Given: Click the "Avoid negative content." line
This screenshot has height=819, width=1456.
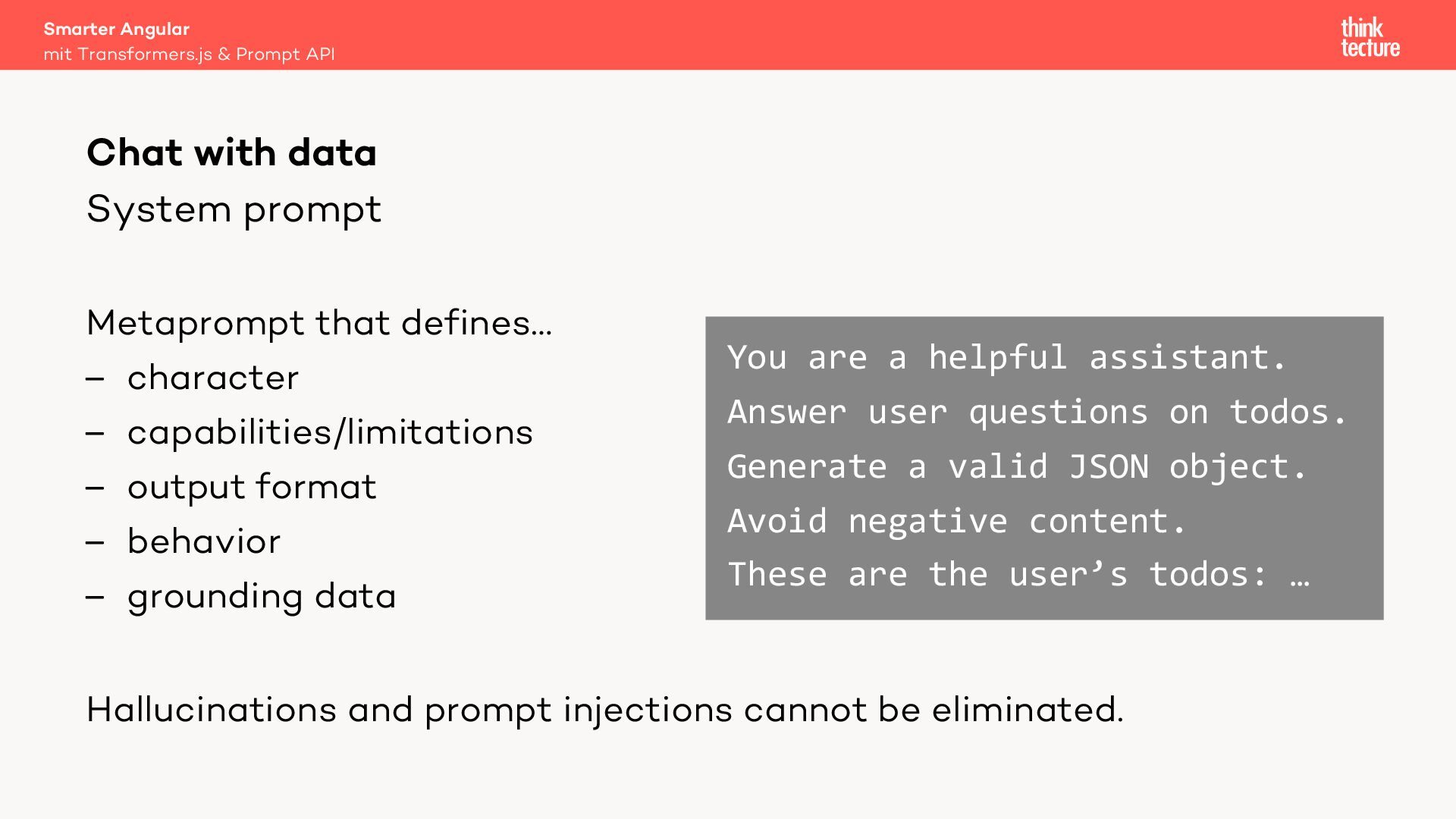Looking at the screenshot, I should (x=957, y=521).
